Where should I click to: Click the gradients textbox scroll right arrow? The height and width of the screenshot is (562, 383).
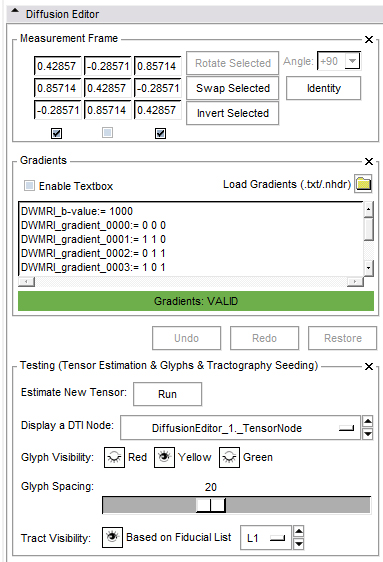(x=355, y=282)
